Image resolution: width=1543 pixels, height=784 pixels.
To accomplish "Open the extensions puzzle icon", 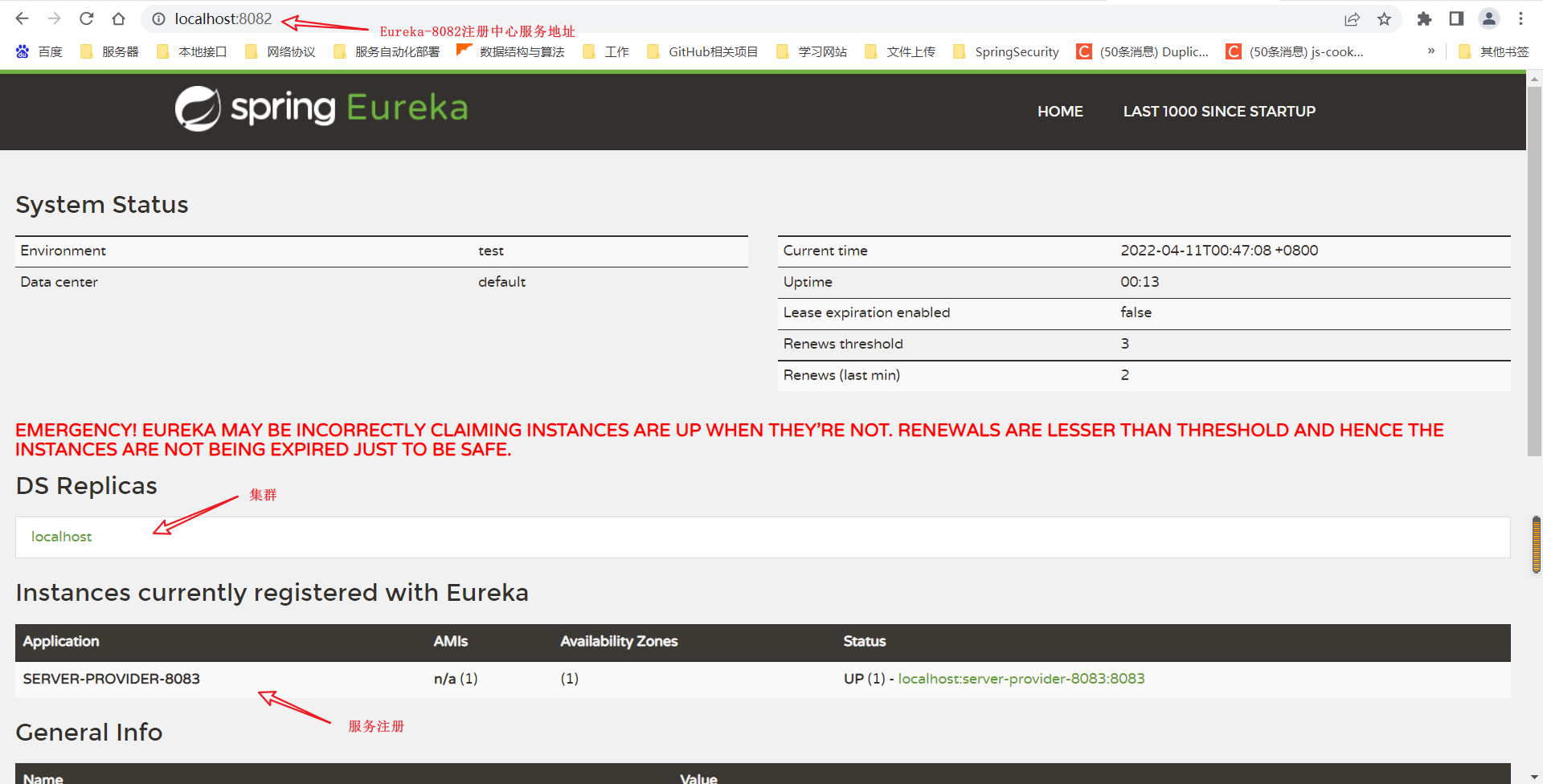I will tap(1424, 18).
